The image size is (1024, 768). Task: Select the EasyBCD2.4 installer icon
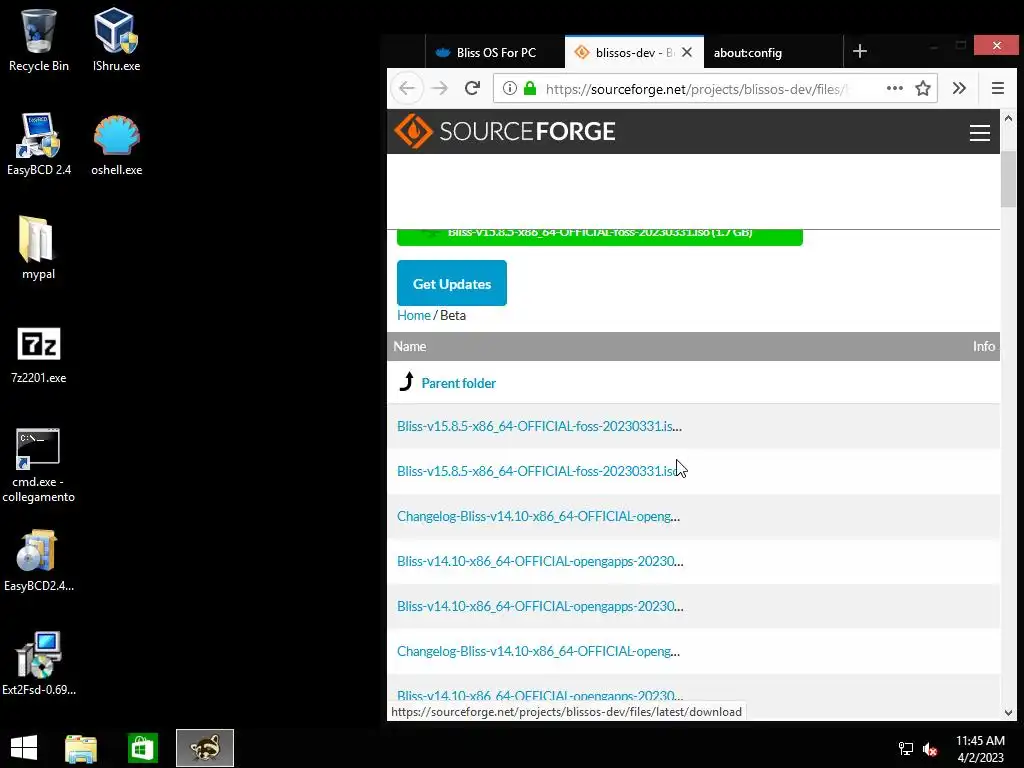(39, 560)
